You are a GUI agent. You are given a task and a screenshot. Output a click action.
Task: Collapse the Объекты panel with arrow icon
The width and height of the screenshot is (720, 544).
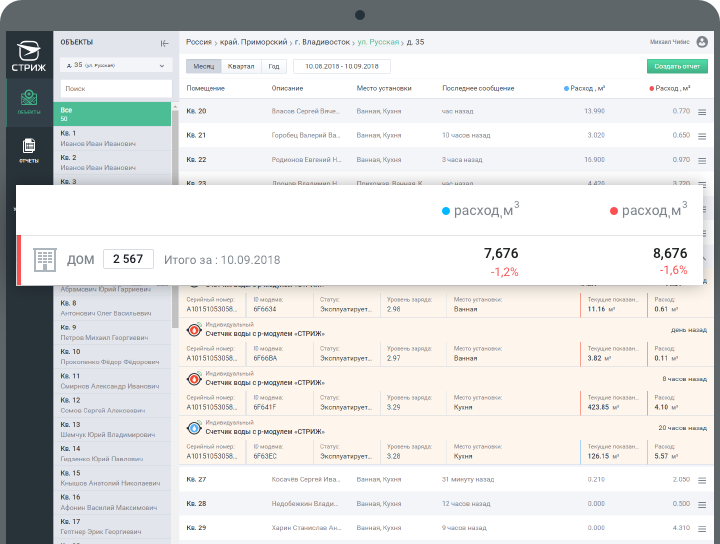pyautogui.click(x=165, y=43)
